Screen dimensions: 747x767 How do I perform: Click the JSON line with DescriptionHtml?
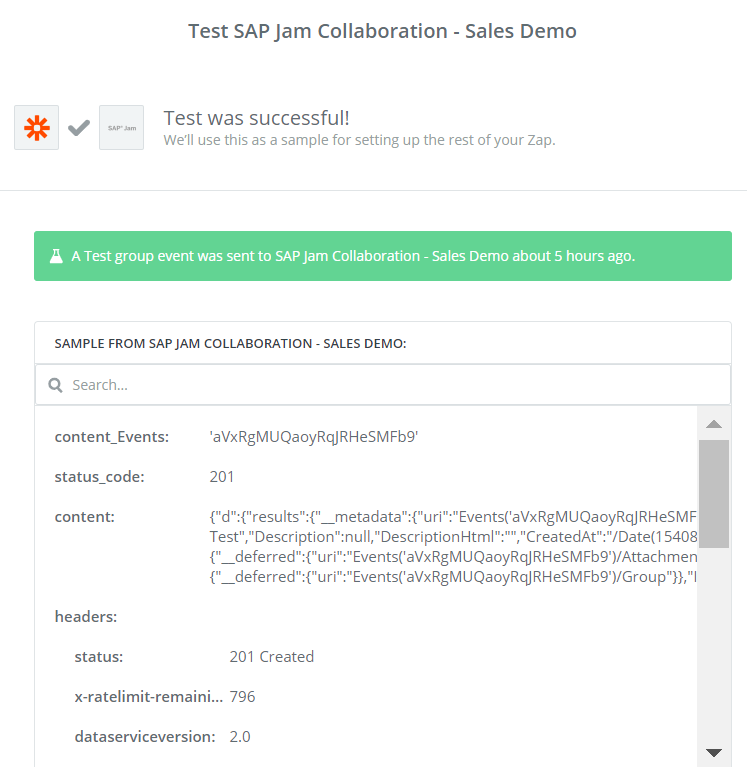click(x=453, y=537)
